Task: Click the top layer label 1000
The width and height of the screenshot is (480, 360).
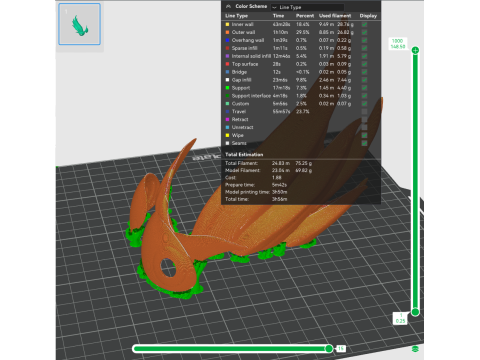Action: tap(397, 41)
